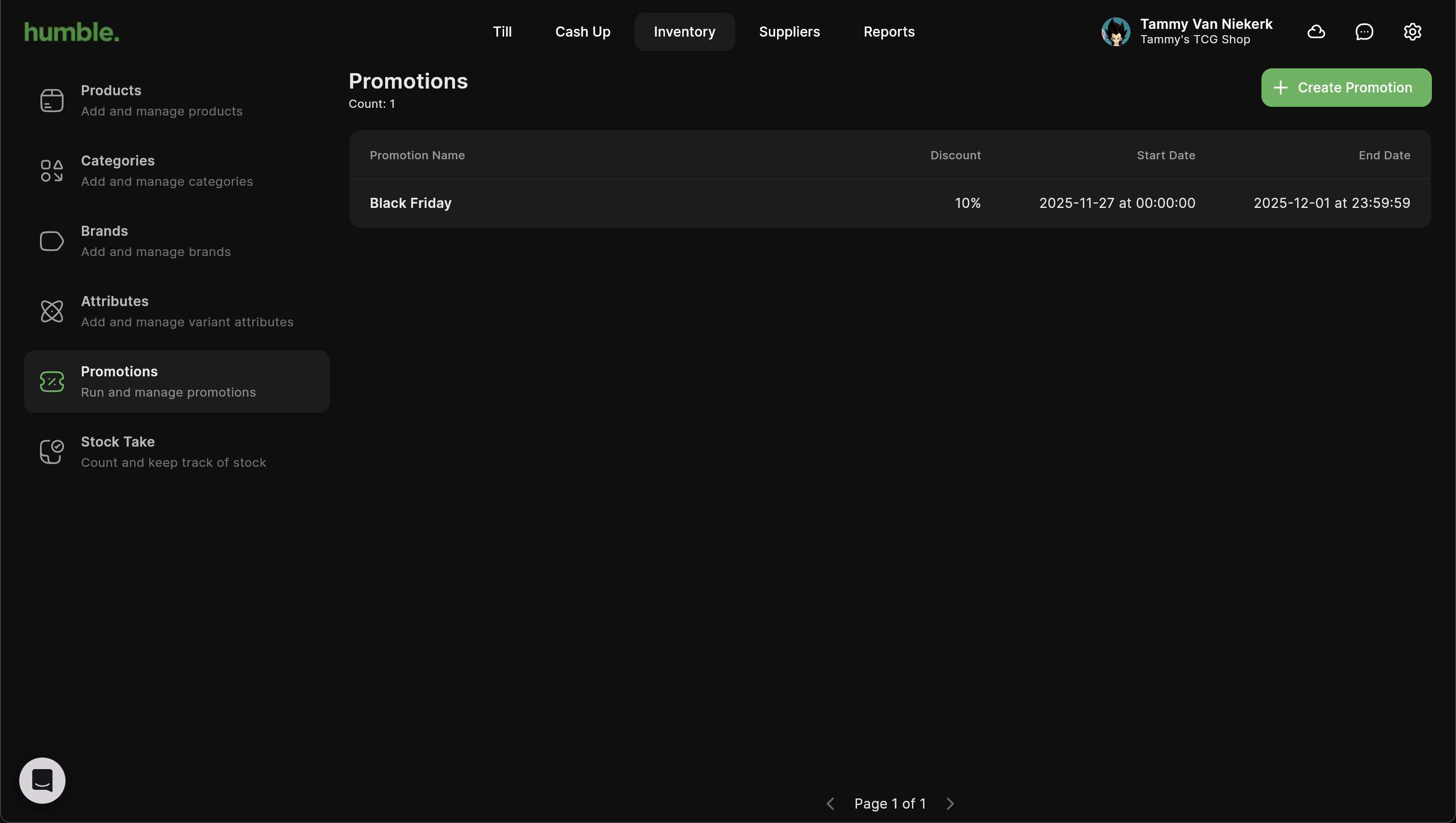This screenshot has height=823, width=1456.
Task: Select the Suppliers tab
Action: [x=789, y=32]
